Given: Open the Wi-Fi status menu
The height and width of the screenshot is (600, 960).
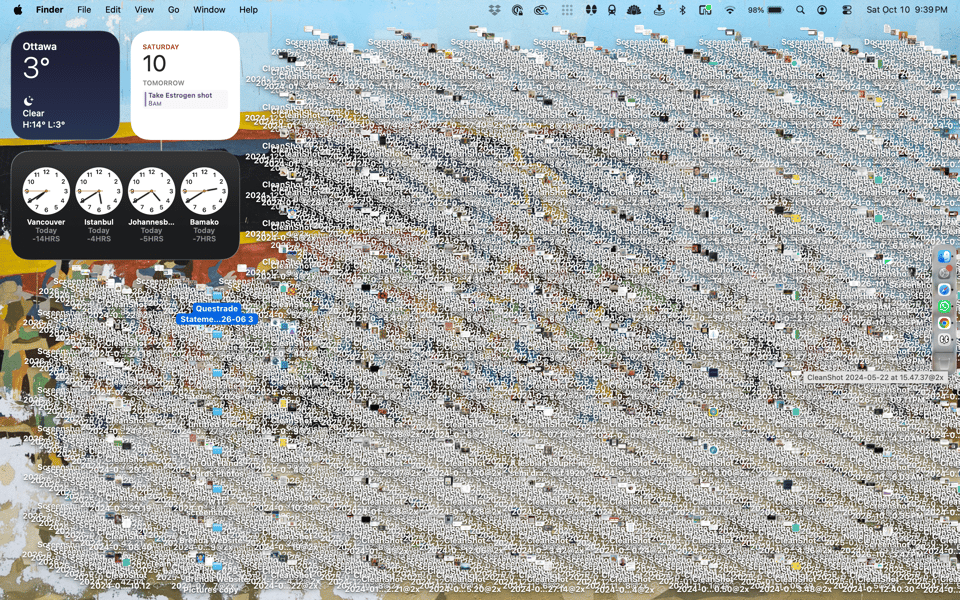Looking at the screenshot, I should (730, 10).
